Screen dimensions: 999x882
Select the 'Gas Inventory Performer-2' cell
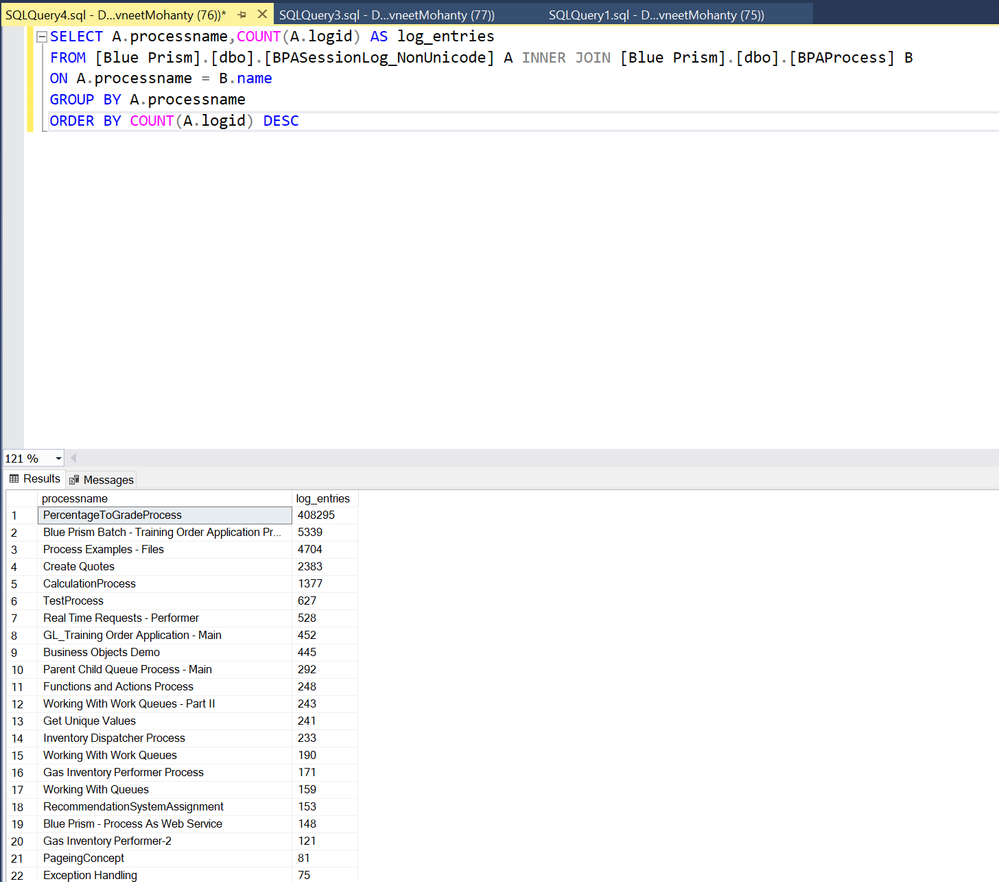coord(165,841)
